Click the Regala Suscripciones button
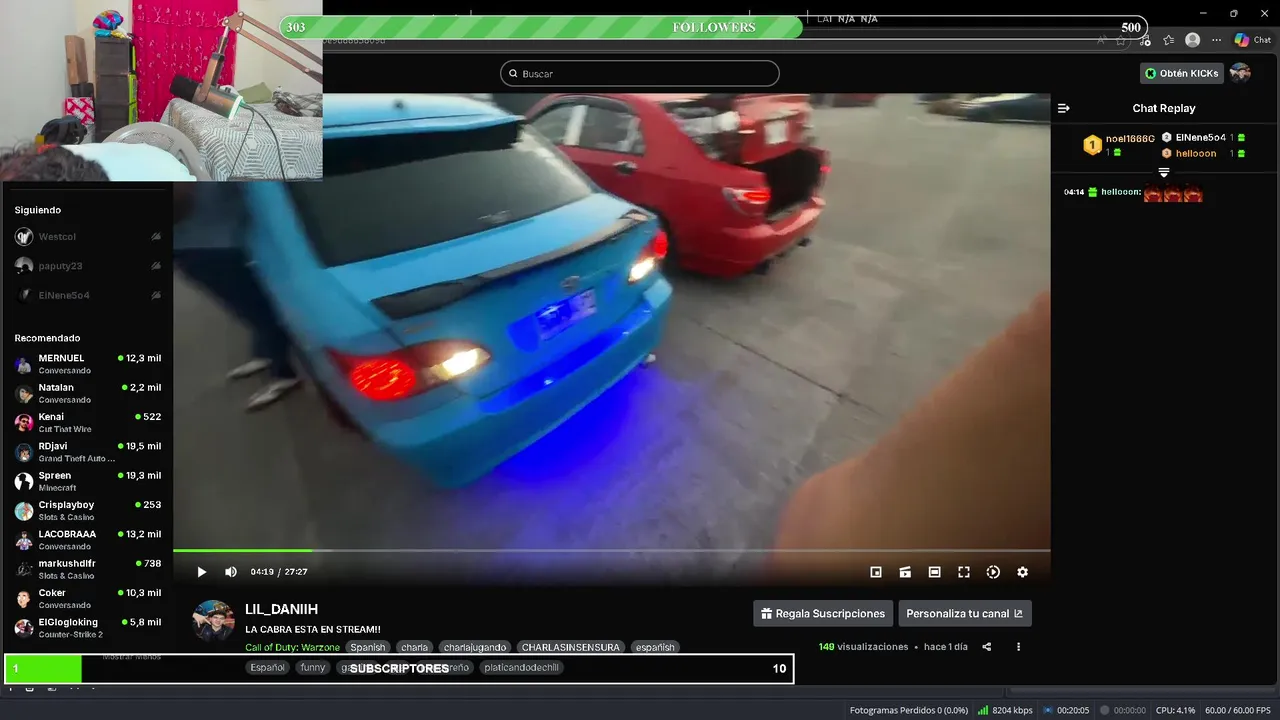This screenshot has width=1280, height=720. point(823,613)
